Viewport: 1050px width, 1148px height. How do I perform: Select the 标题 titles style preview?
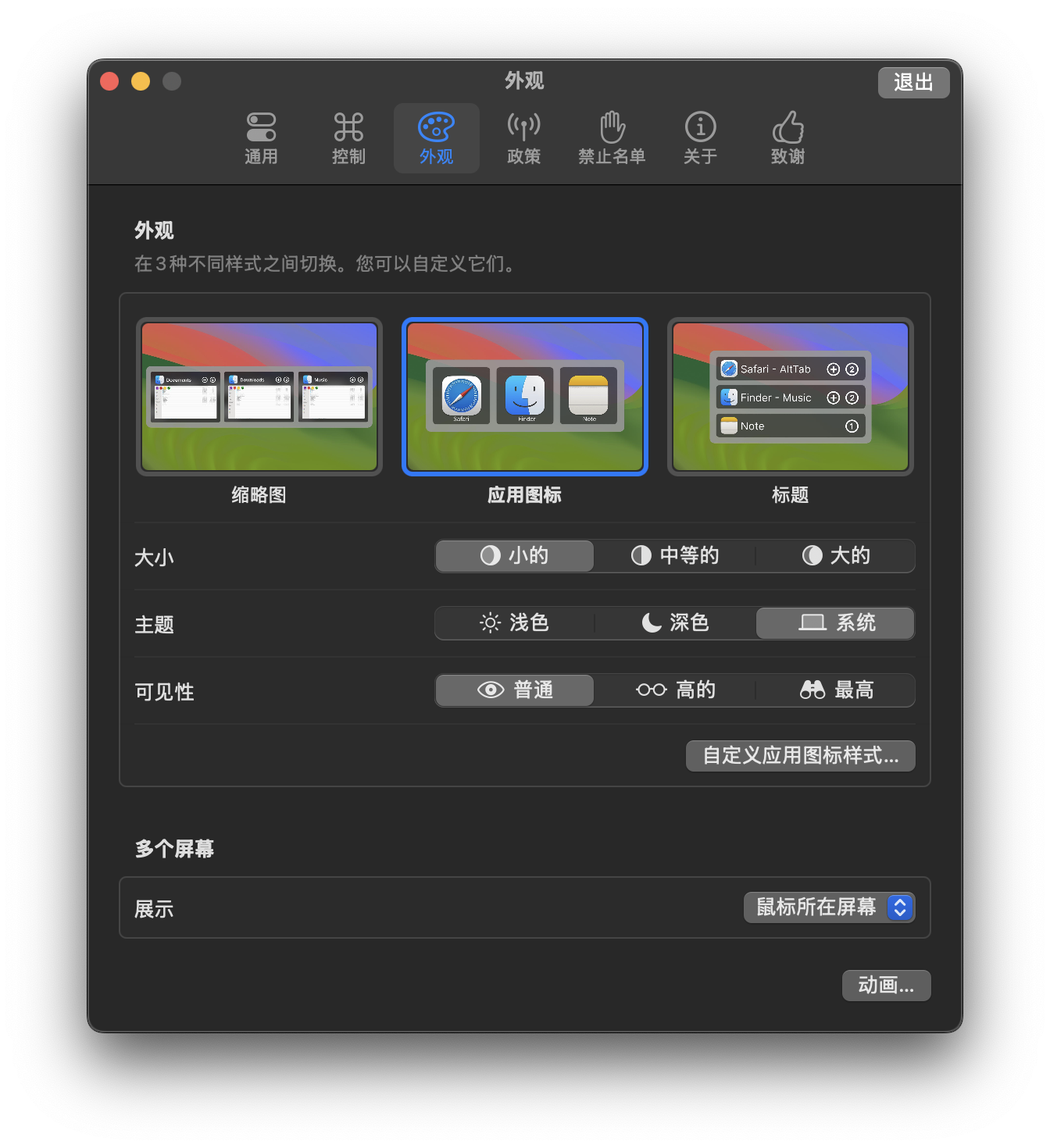point(790,397)
